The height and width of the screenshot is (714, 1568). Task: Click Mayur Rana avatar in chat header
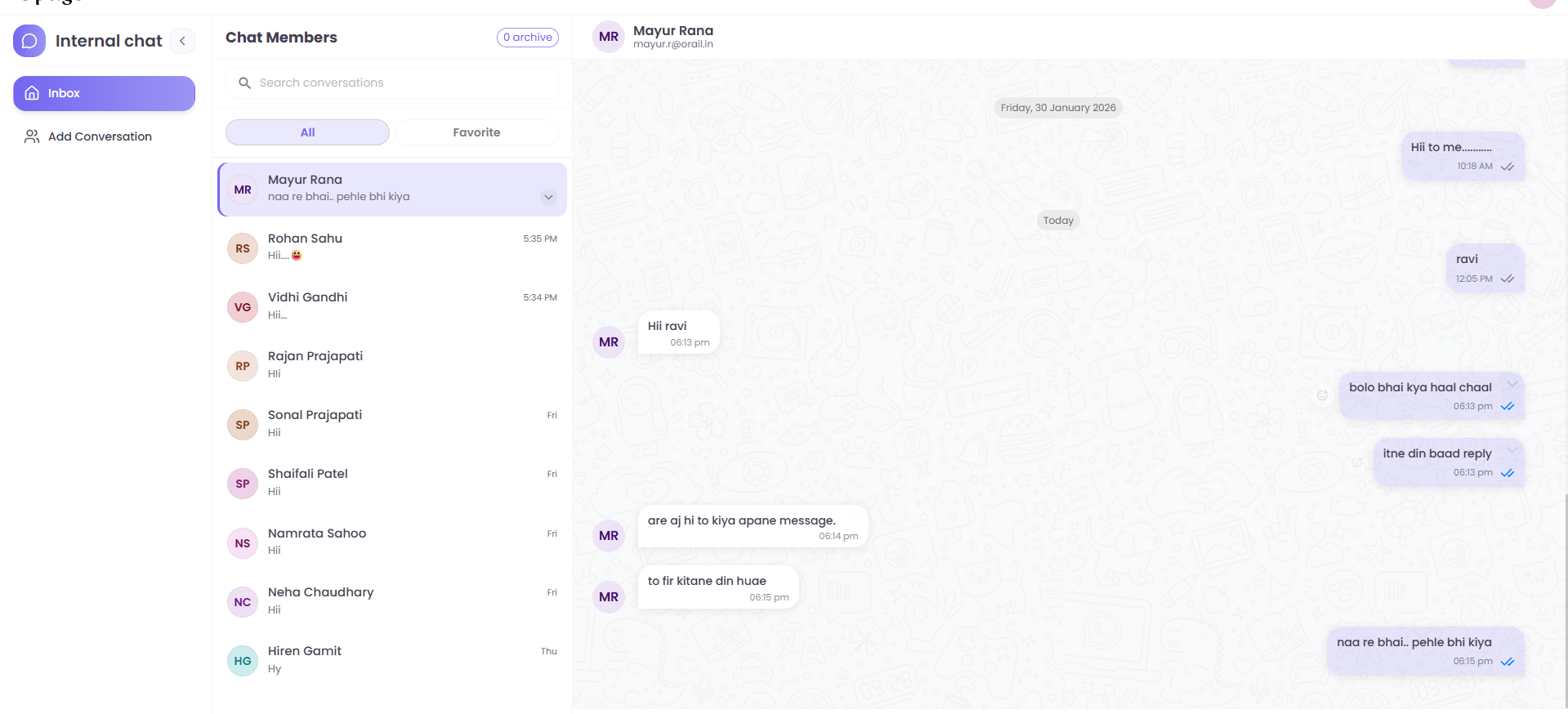coord(609,37)
